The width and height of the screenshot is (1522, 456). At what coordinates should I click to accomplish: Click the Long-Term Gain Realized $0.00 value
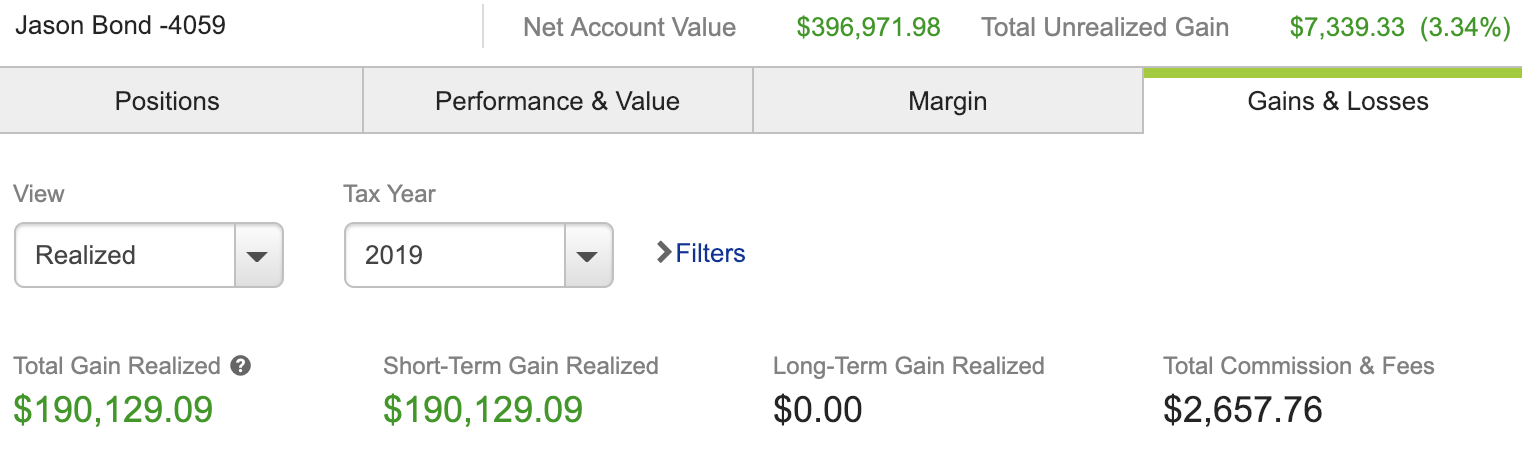817,409
